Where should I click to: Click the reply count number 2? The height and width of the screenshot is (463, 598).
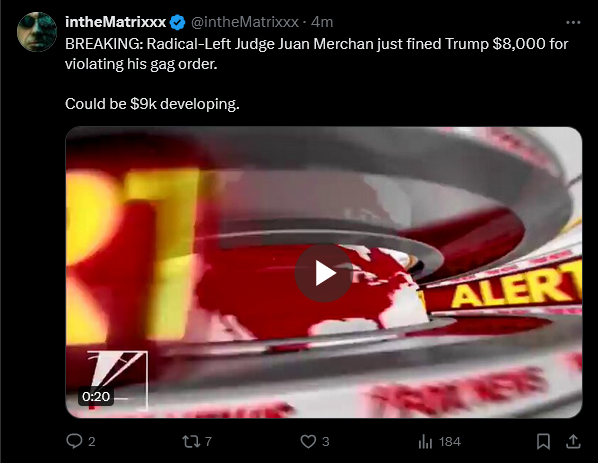point(92,442)
